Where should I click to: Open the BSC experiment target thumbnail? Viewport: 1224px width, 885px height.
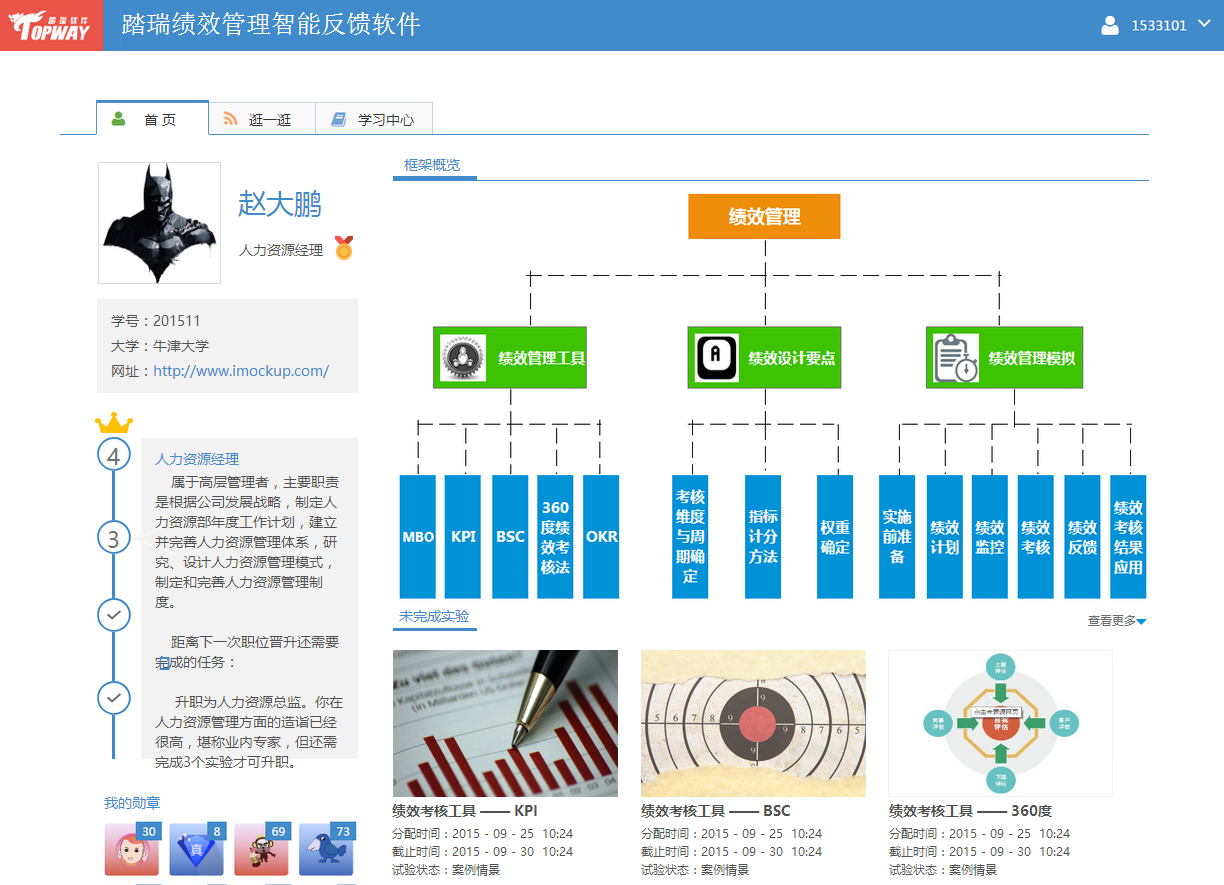pos(753,723)
